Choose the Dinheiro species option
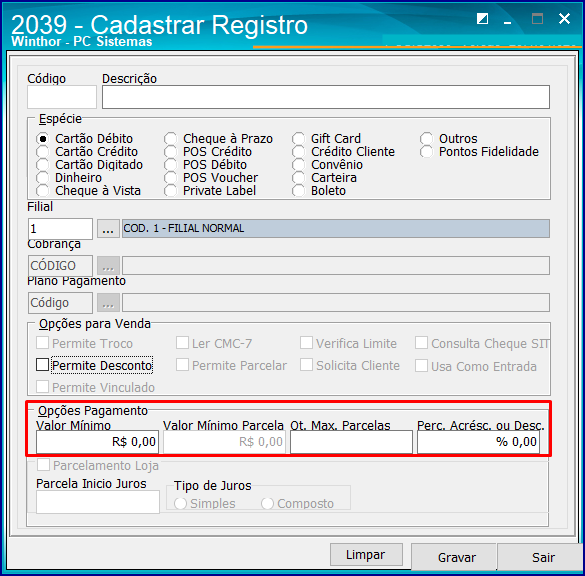This screenshot has height=576, width=585. (43, 178)
